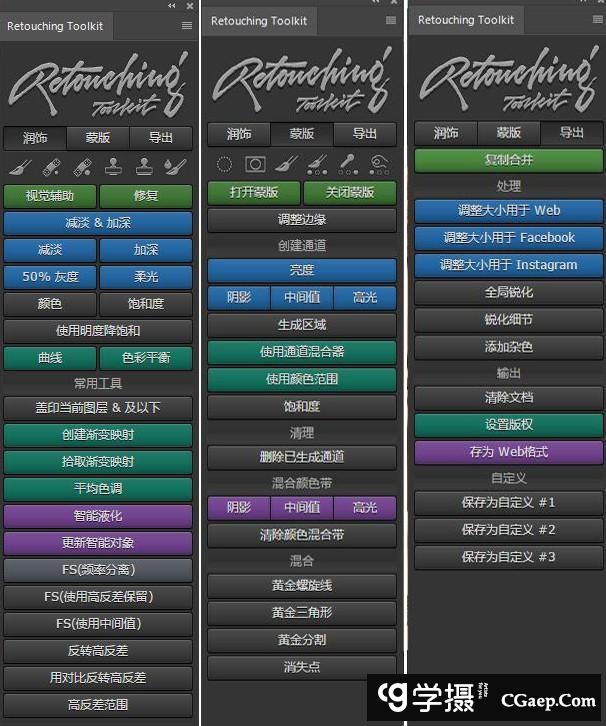Screen dimensions: 606x726
Task: Open the left panel's hamburger menu
Action: tap(186, 26)
